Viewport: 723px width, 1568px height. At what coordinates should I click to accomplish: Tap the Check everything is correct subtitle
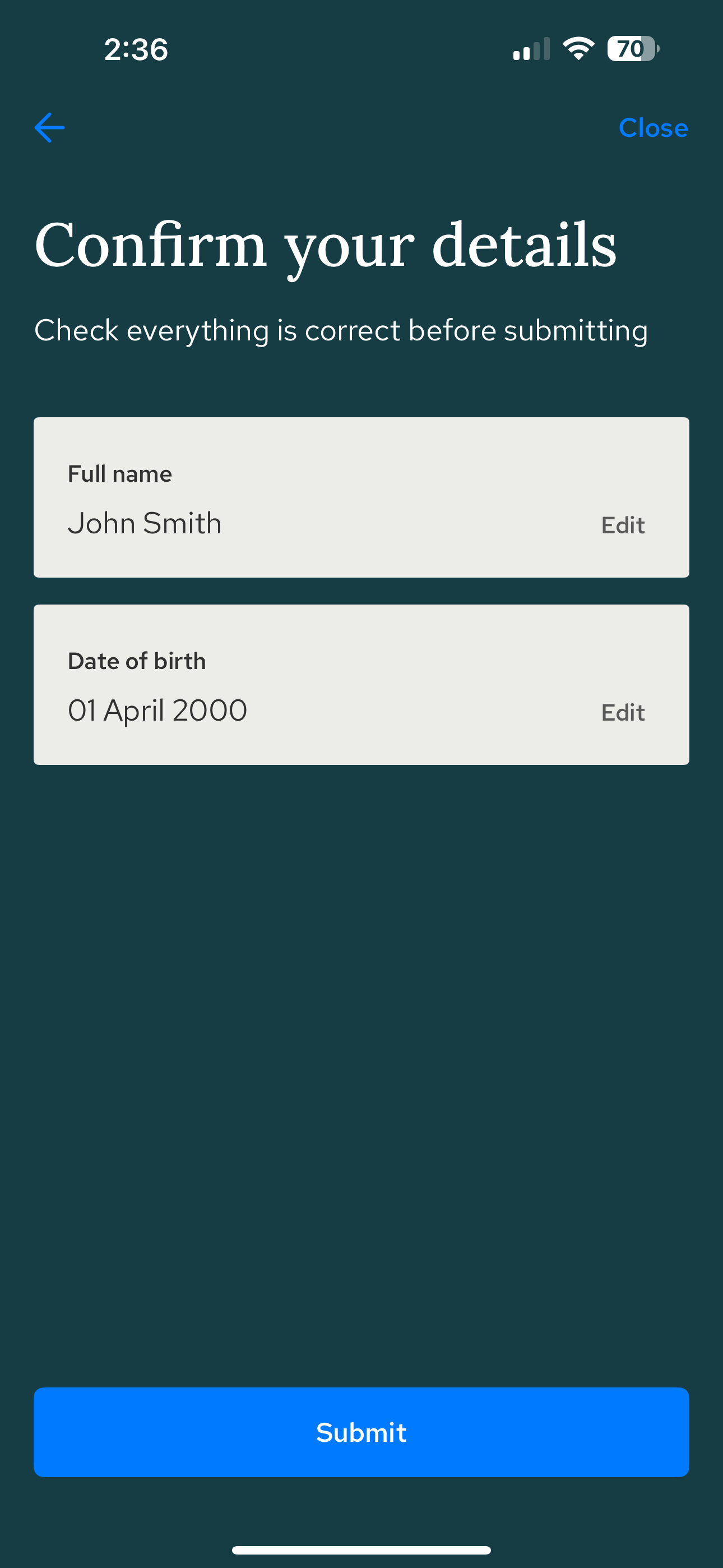click(341, 331)
